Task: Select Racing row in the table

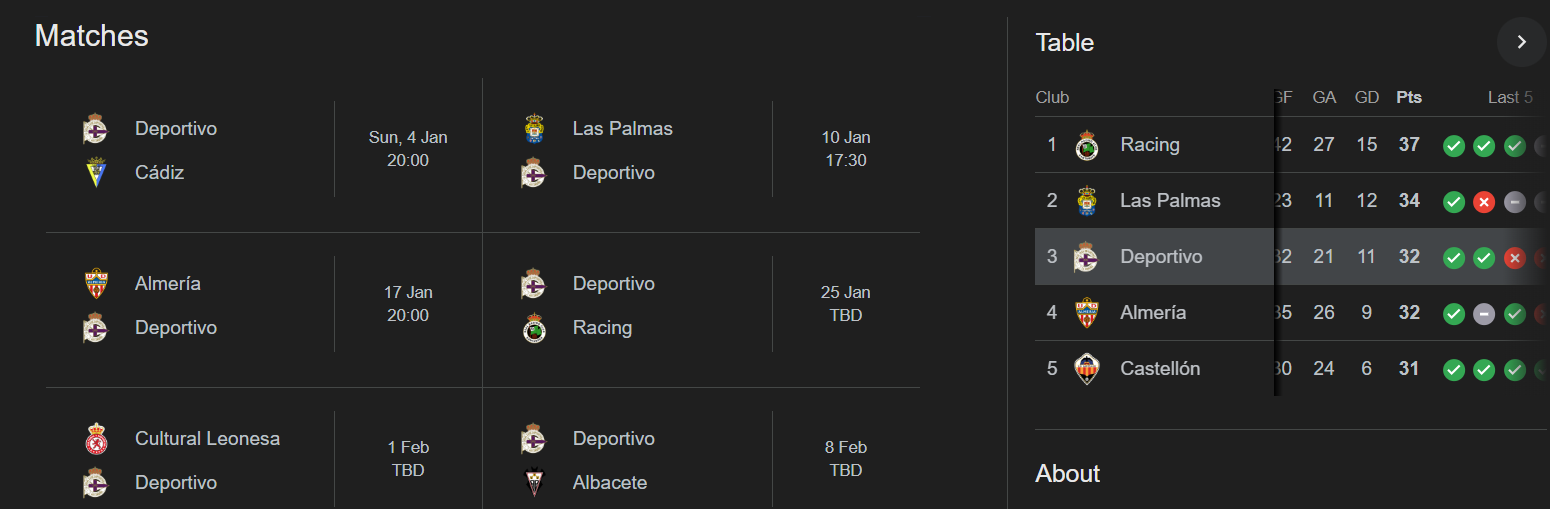Action: click(1150, 145)
